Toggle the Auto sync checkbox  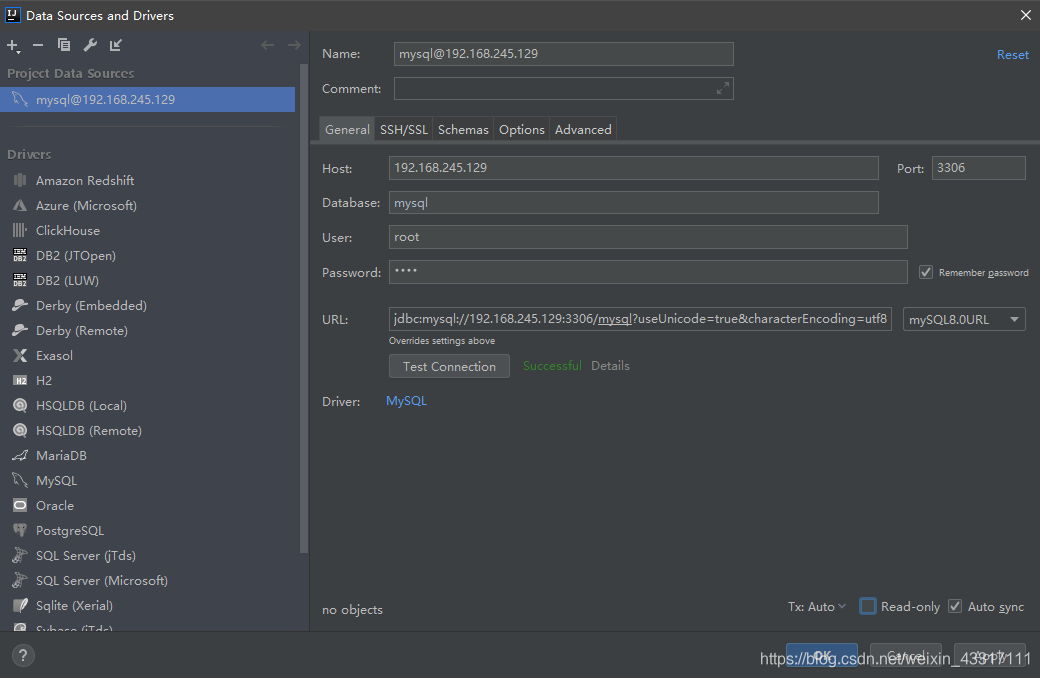[x=955, y=606]
